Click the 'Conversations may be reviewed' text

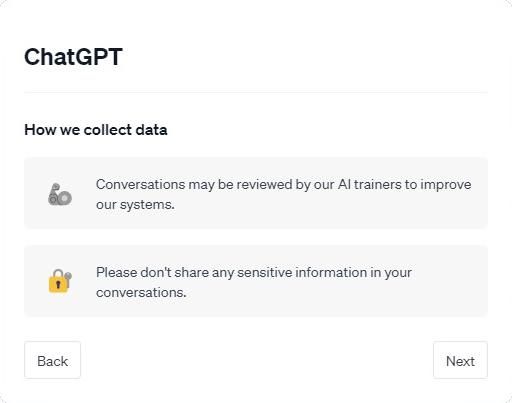pos(284,194)
